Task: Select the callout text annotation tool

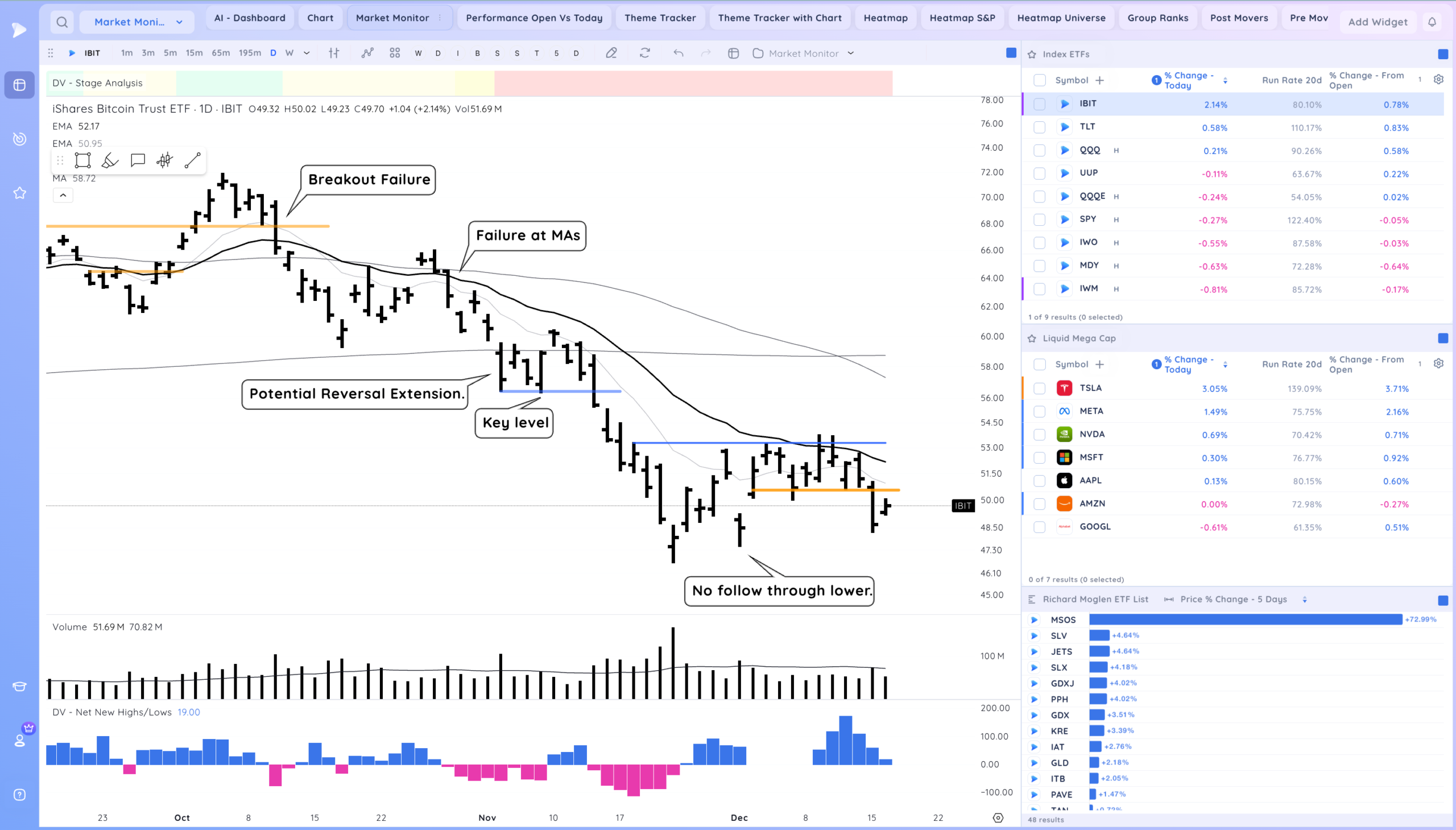Action: (x=137, y=161)
